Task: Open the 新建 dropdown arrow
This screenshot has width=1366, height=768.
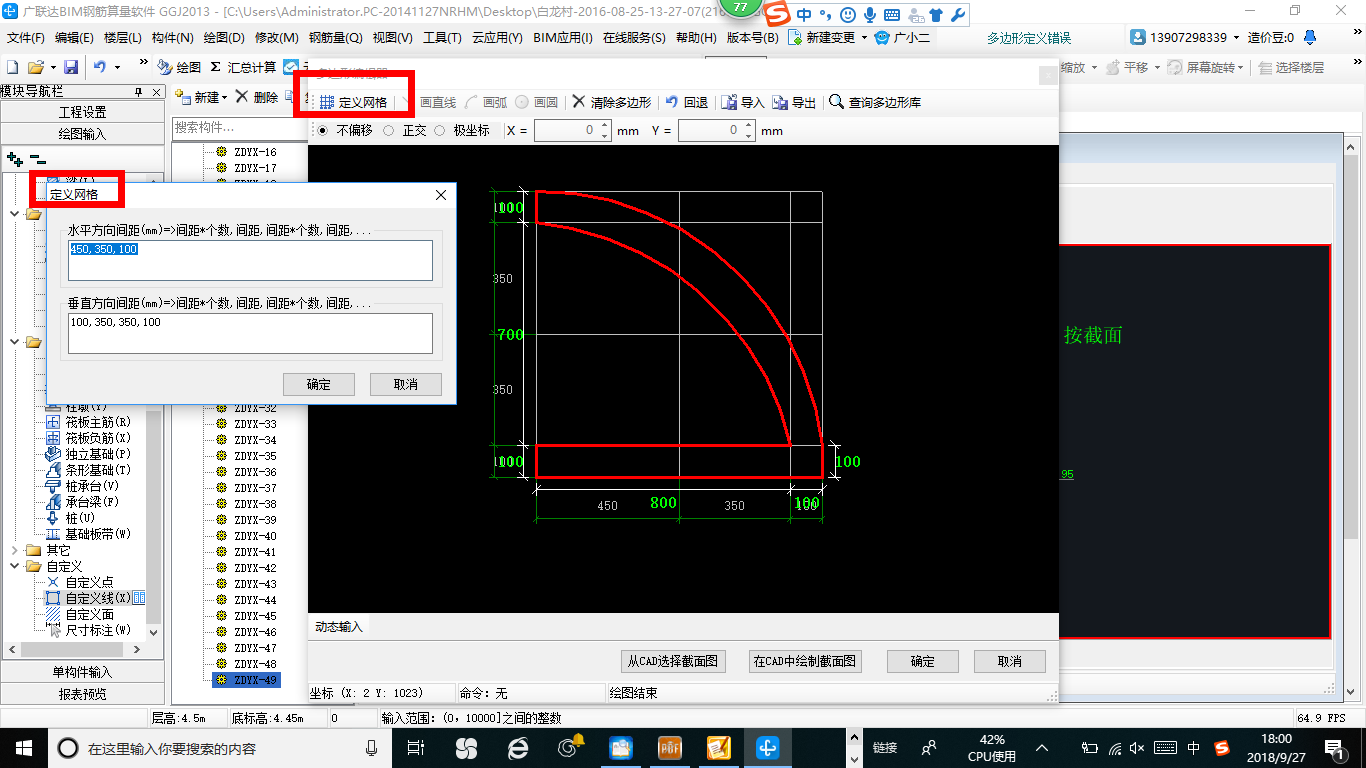Action: pos(225,98)
